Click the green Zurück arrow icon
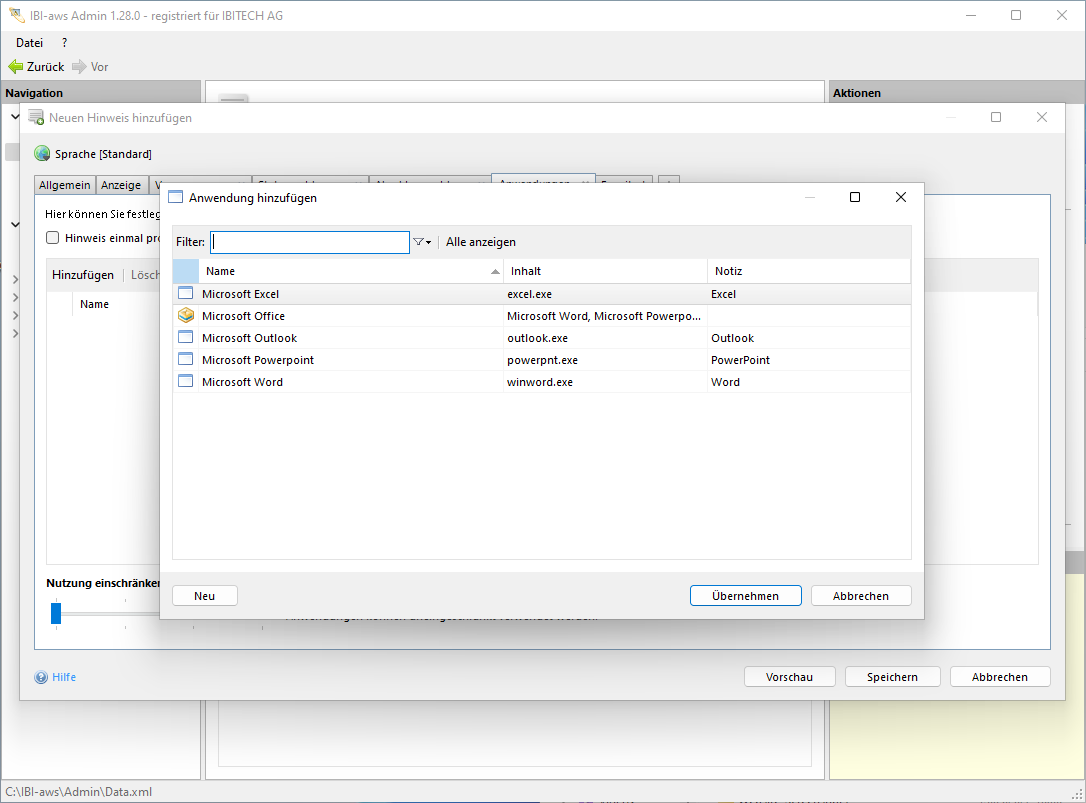 [15, 67]
